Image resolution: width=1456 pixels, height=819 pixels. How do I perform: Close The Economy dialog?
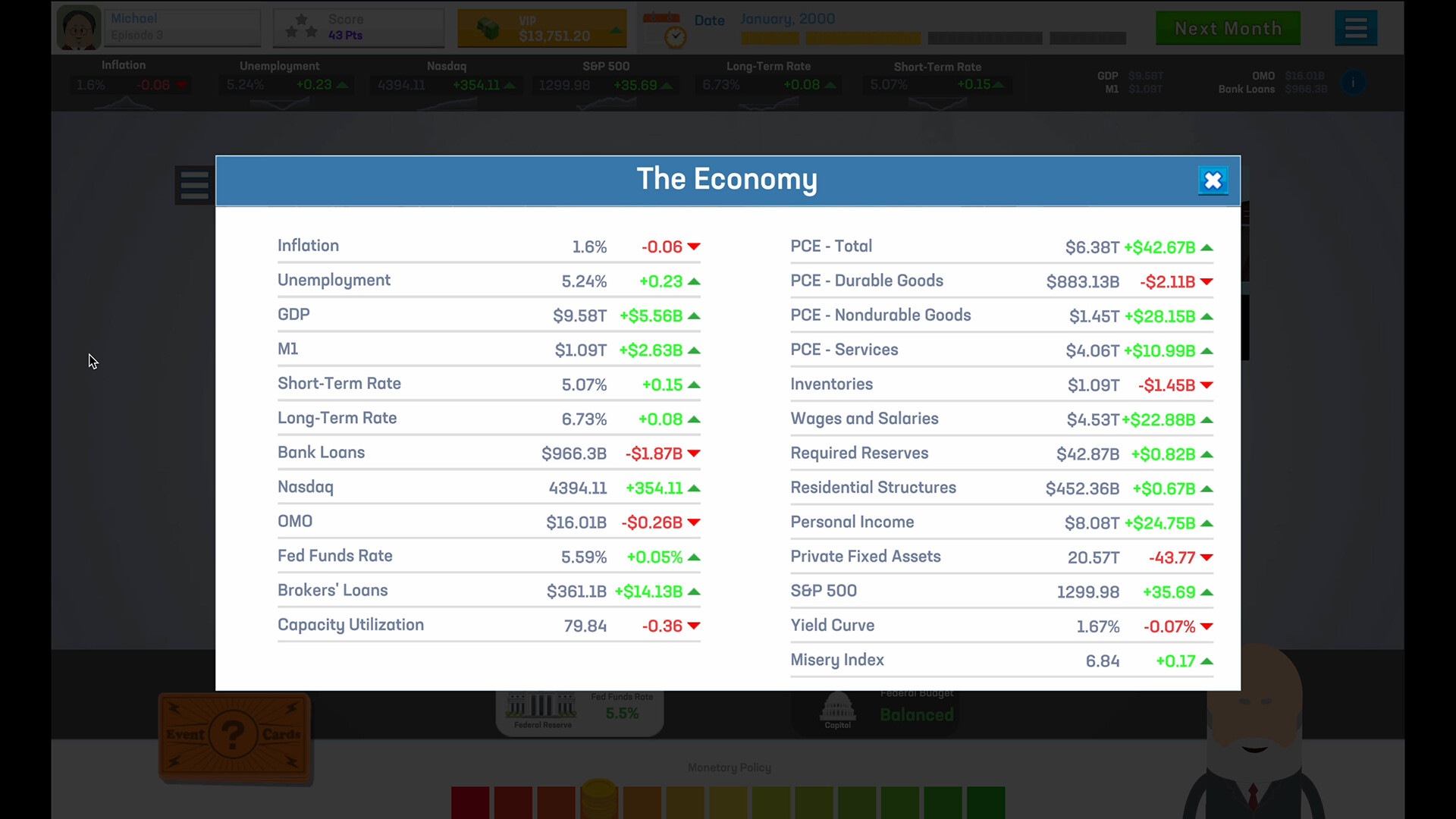1213,180
